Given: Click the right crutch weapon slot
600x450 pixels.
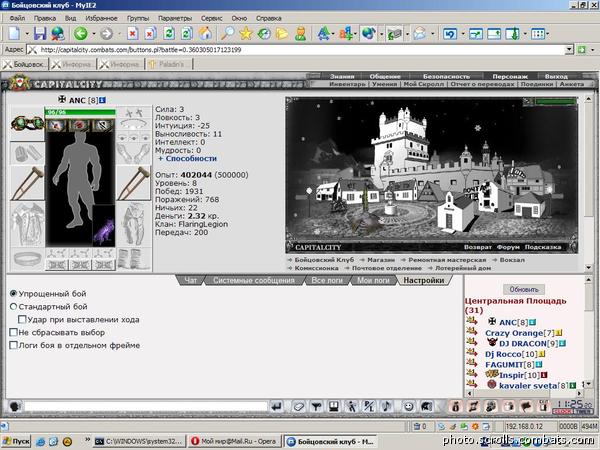Looking at the screenshot, I should [133, 183].
